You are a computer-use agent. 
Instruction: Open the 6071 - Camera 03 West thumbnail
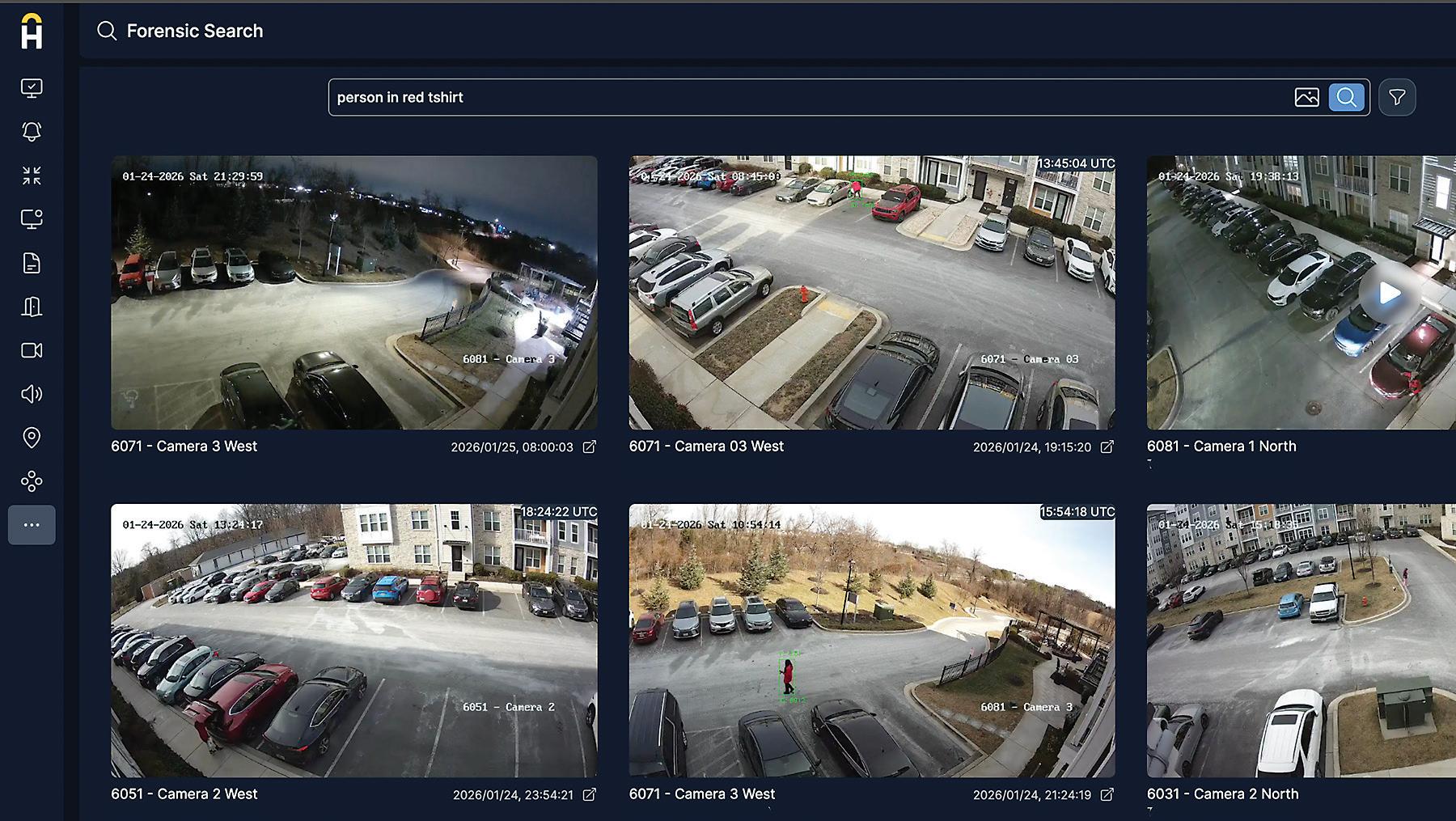point(872,293)
